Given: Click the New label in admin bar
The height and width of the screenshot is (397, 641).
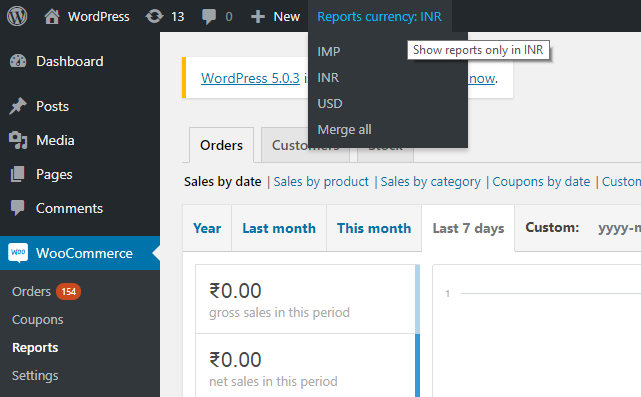Looking at the screenshot, I should pyautogui.click(x=287, y=17).
